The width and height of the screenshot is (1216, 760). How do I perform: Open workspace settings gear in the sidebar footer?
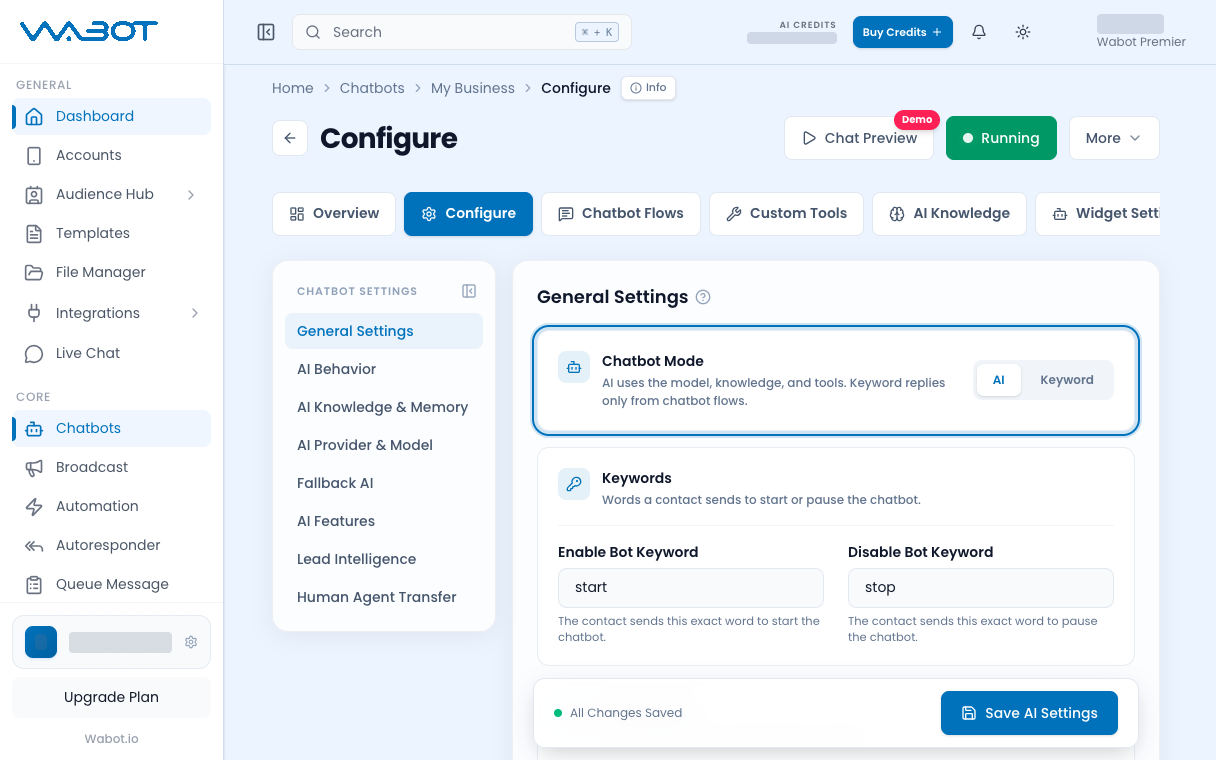191,642
